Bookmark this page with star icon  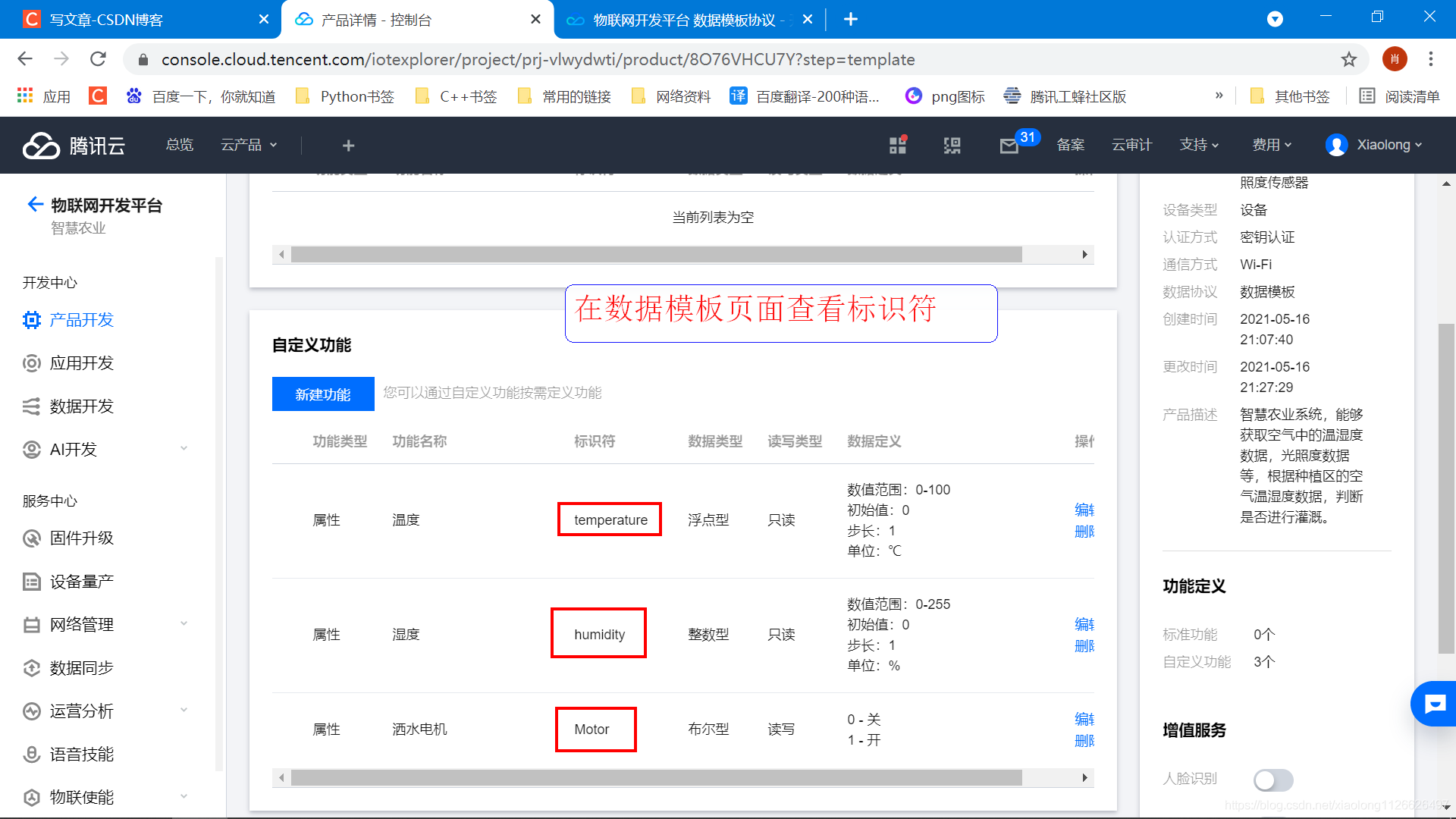[1348, 59]
